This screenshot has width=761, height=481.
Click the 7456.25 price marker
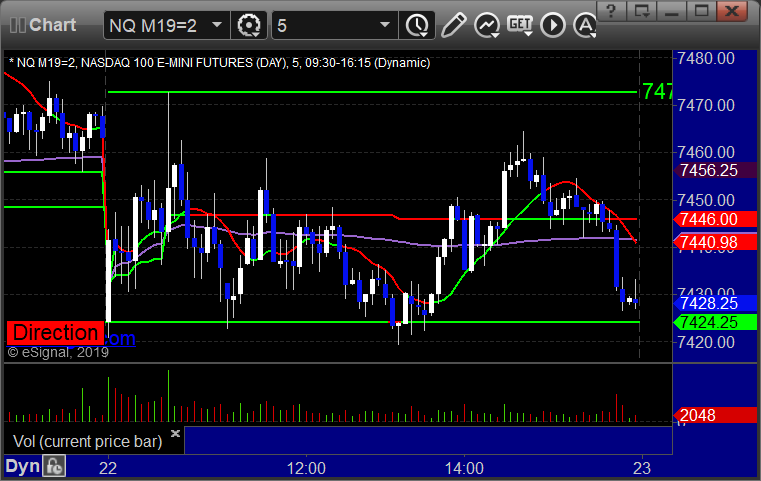(715, 170)
